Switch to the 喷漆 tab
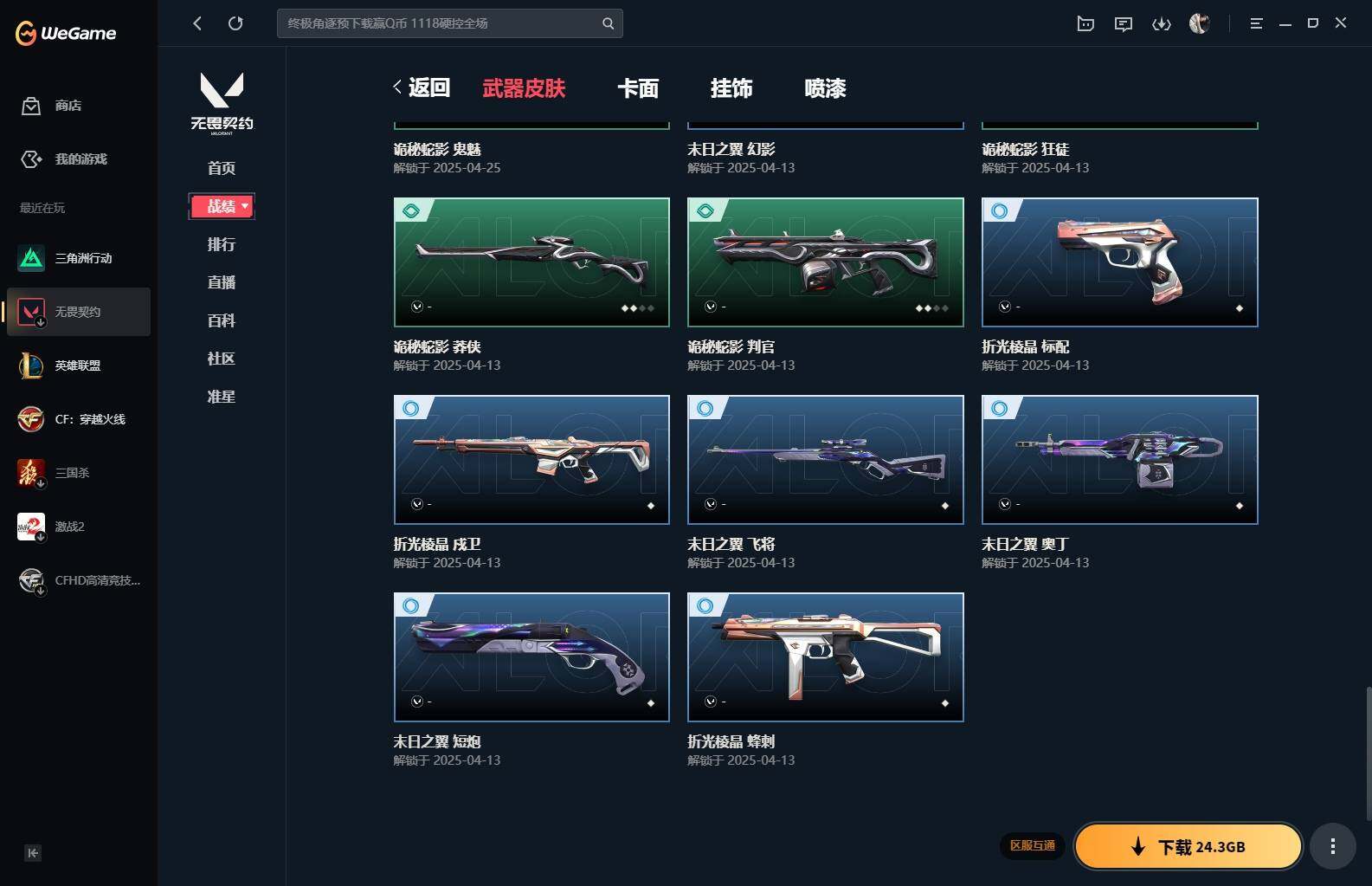This screenshot has width=1372, height=886. coord(825,88)
